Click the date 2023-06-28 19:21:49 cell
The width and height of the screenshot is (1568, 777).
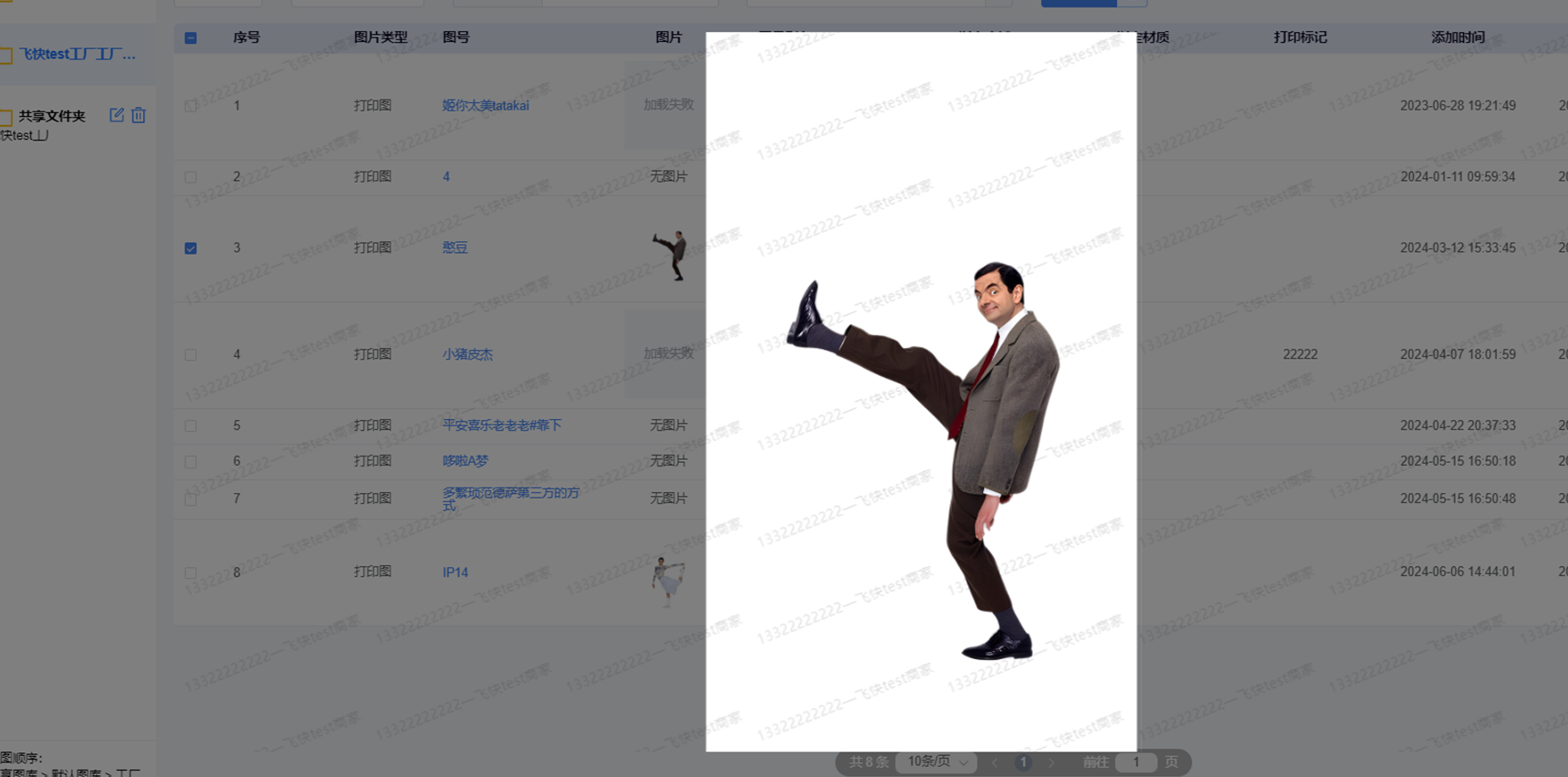click(1458, 105)
